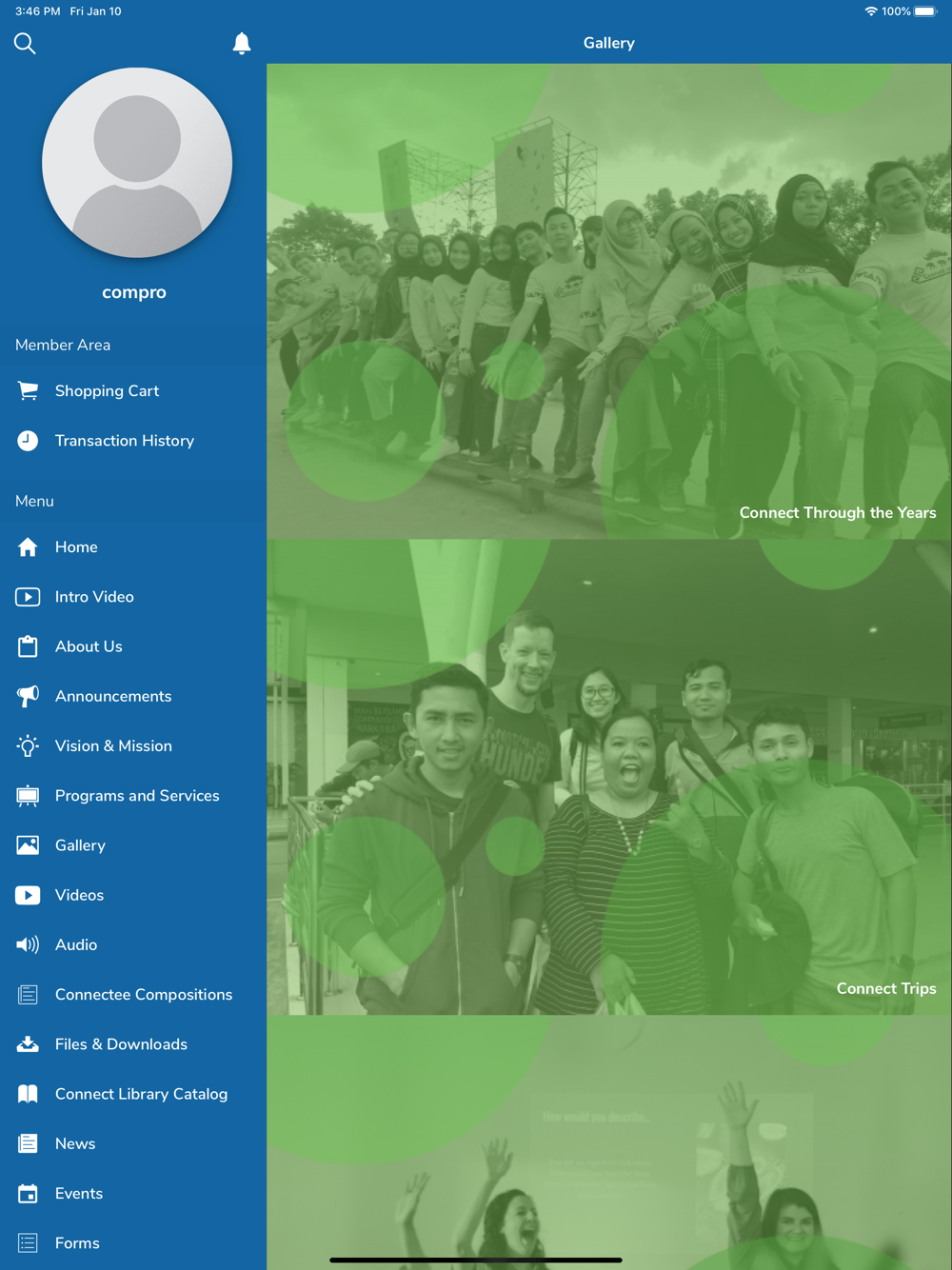Open Videos menu label
Image resolution: width=952 pixels, height=1270 pixels.
click(x=79, y=895)
